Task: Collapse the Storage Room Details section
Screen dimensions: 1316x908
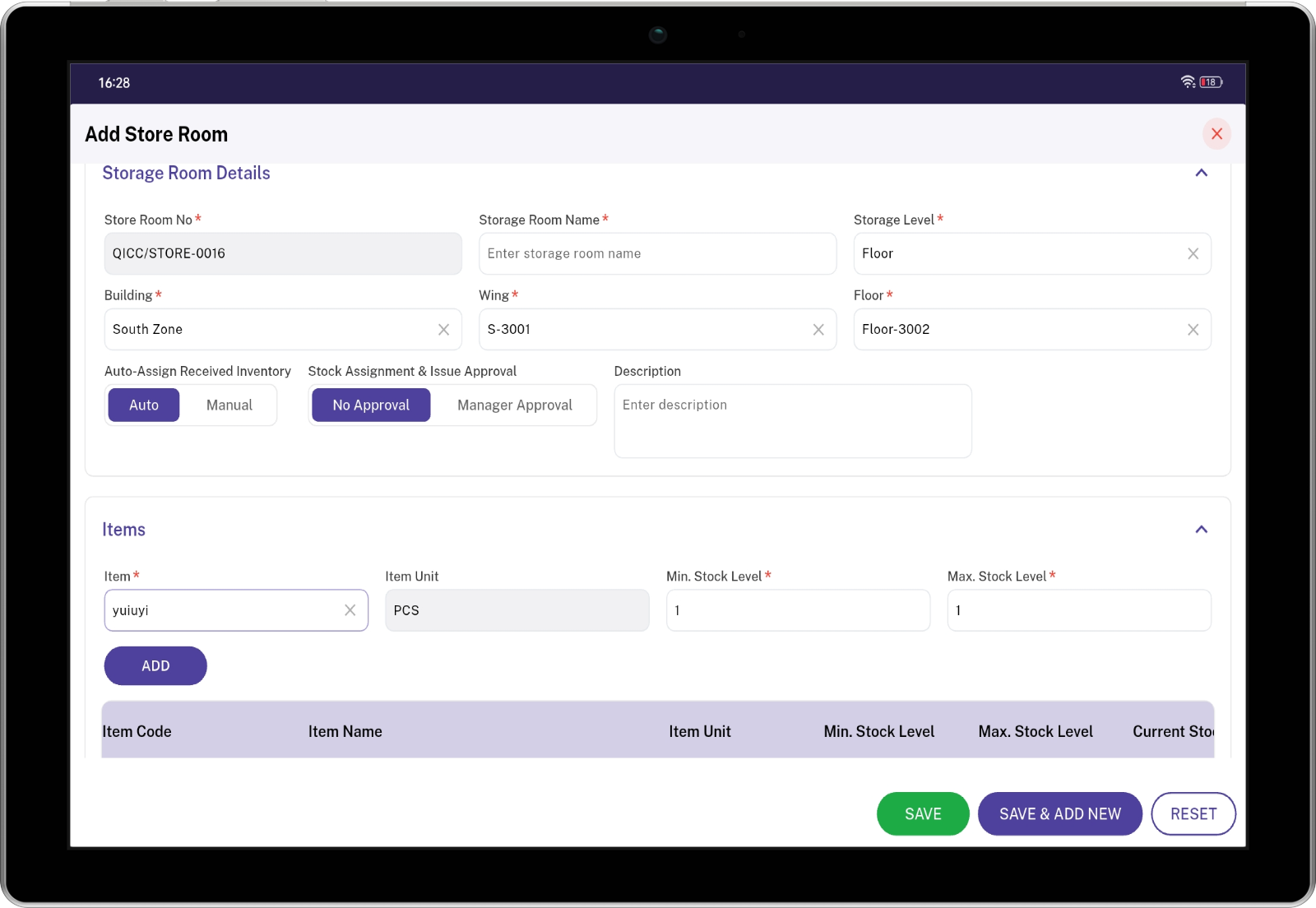Action: pyautogui.click(x=1201, y=173)
